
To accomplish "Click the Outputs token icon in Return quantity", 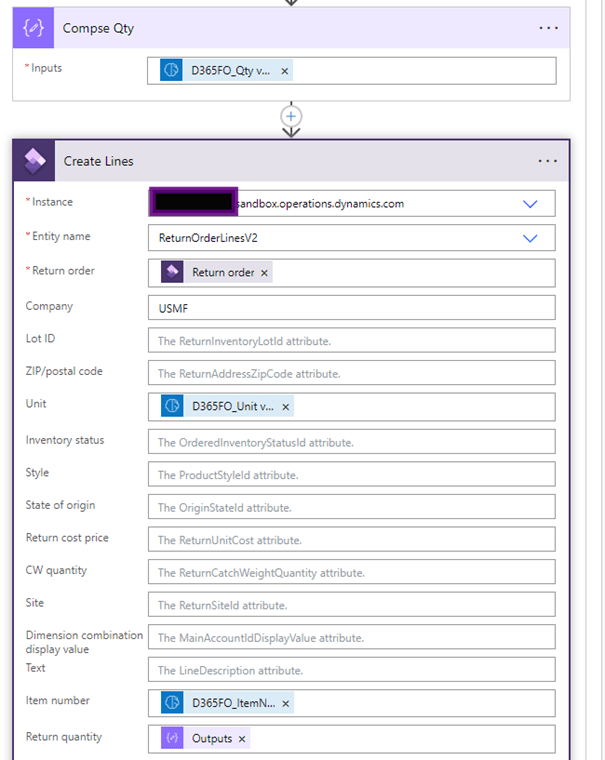I will 172,739.
